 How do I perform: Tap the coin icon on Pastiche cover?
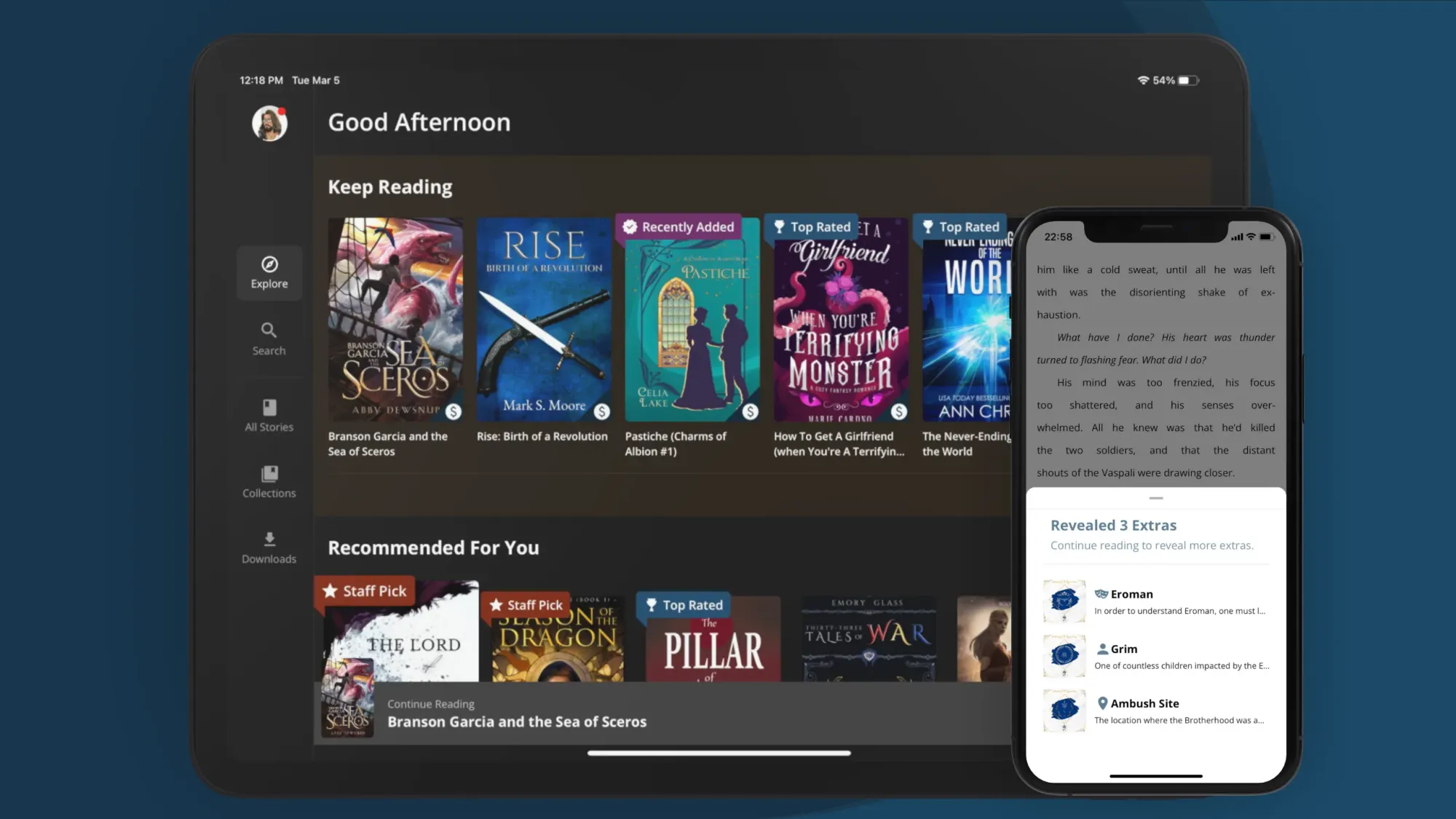(751, 411)
